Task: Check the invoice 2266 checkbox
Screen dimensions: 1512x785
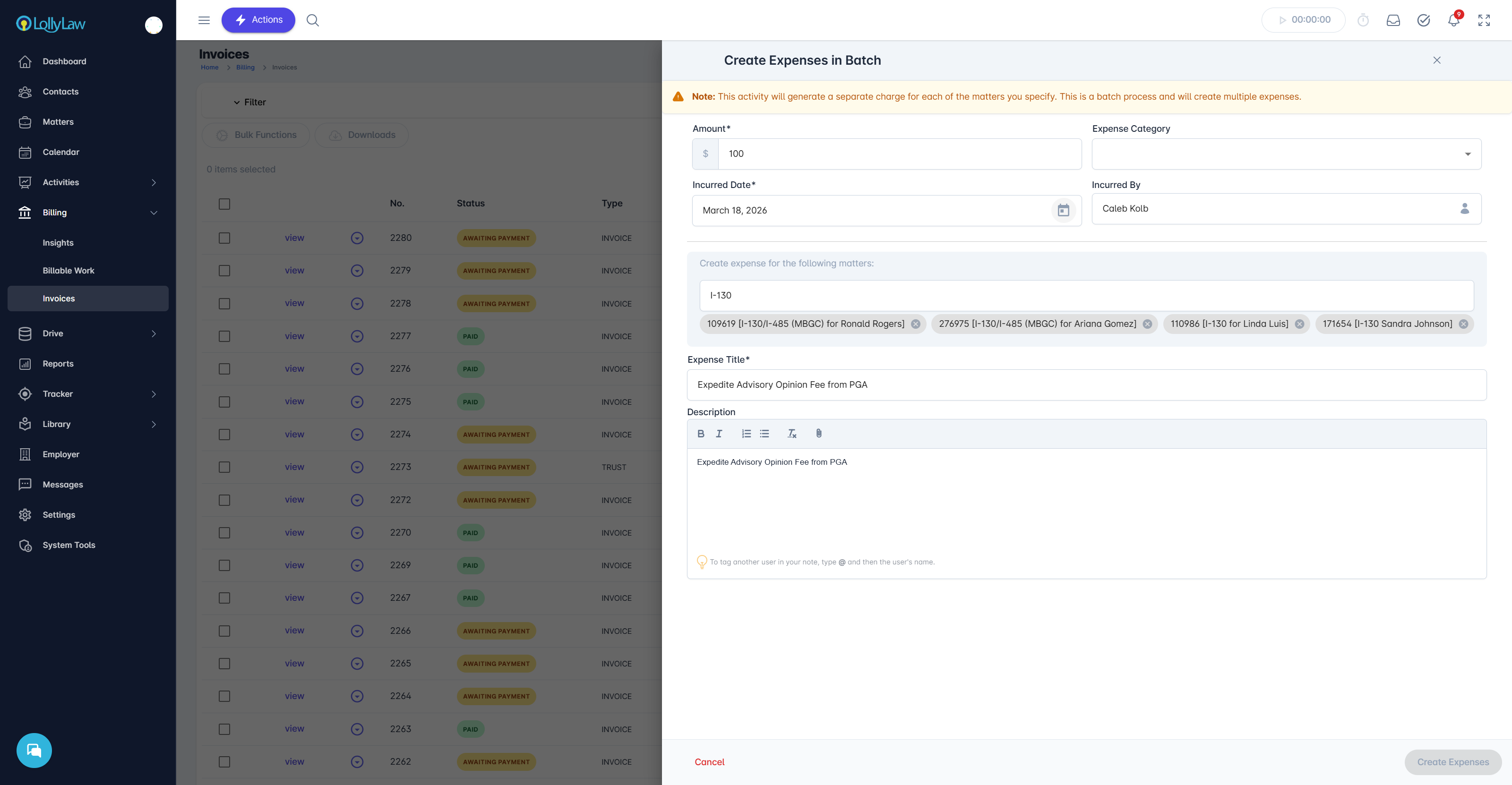Action: point(224,631)
